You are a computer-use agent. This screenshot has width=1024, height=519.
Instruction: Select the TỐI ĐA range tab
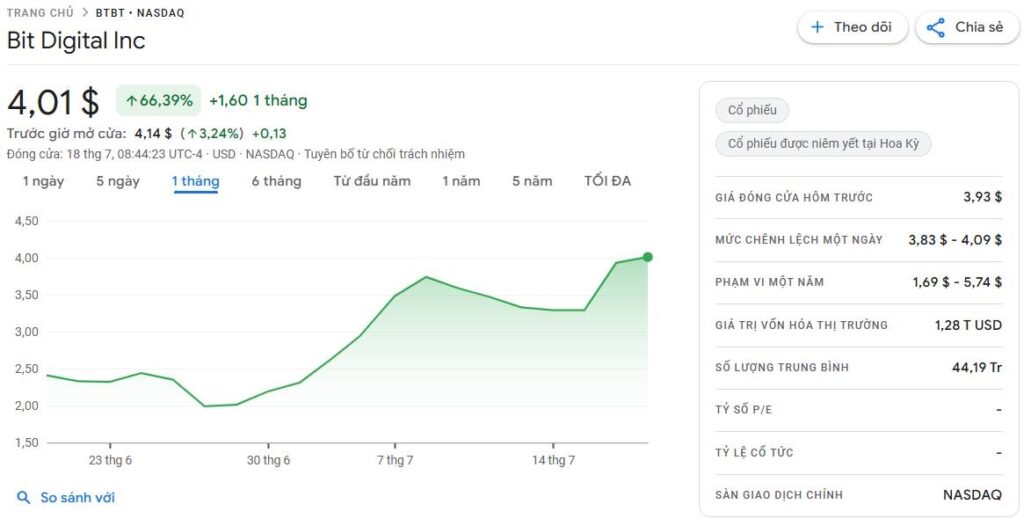tap(607, 181)
